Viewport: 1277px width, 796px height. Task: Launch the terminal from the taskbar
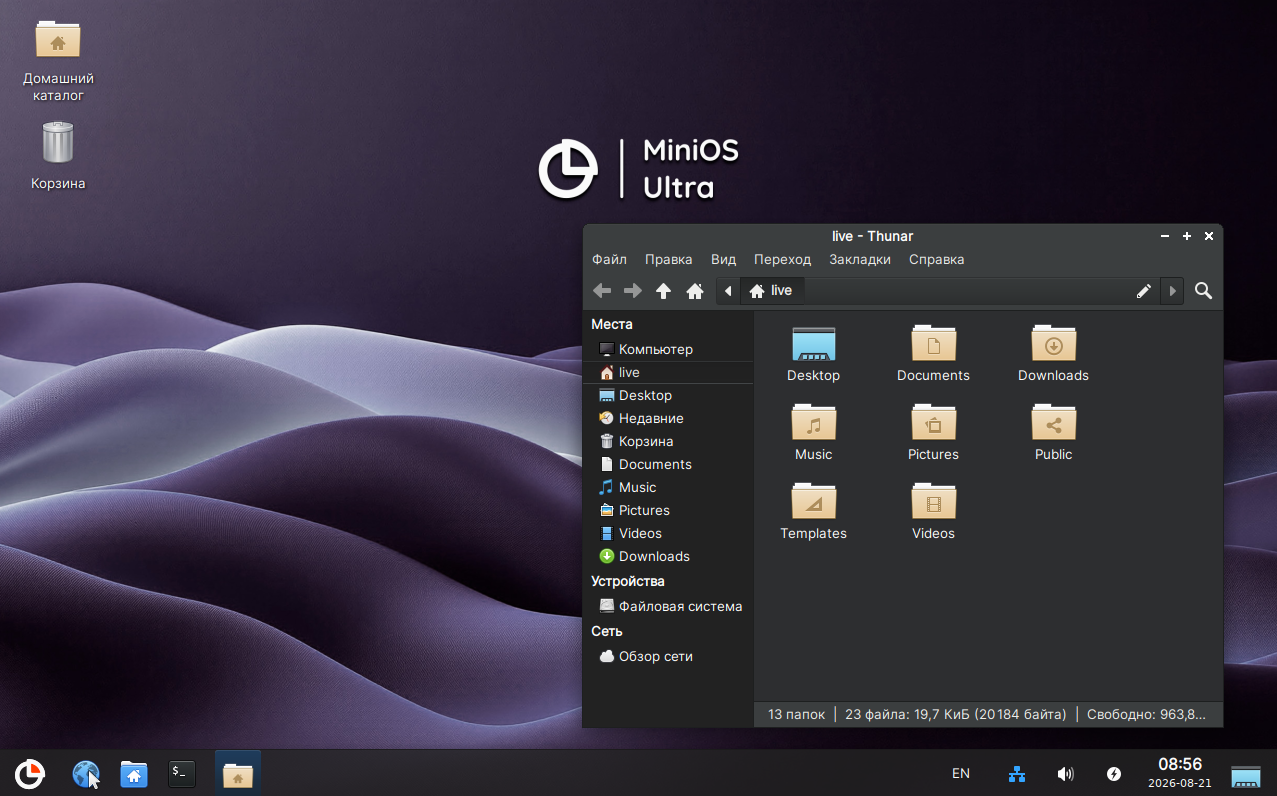point(181,773)
